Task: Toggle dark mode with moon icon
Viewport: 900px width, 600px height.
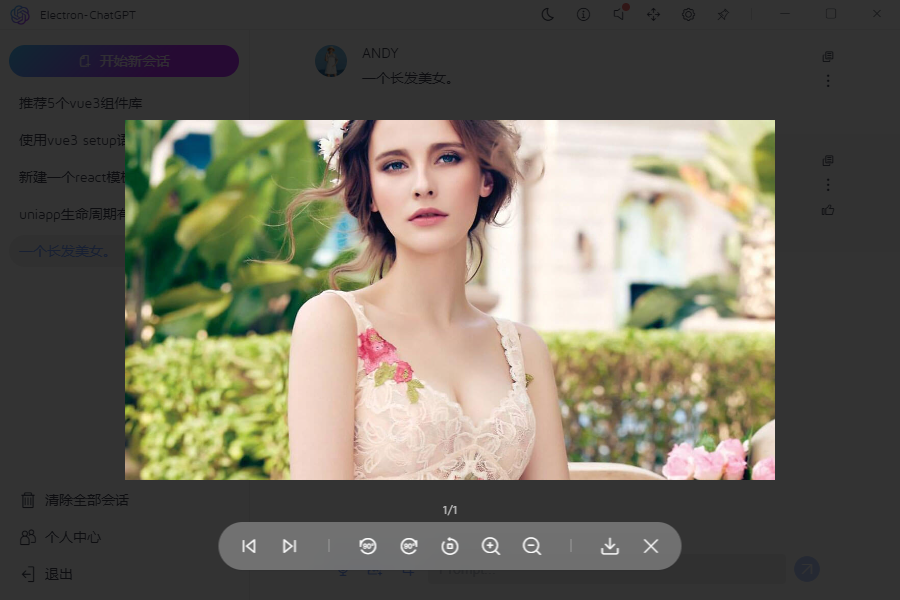Action: click(x=548, y=14)
